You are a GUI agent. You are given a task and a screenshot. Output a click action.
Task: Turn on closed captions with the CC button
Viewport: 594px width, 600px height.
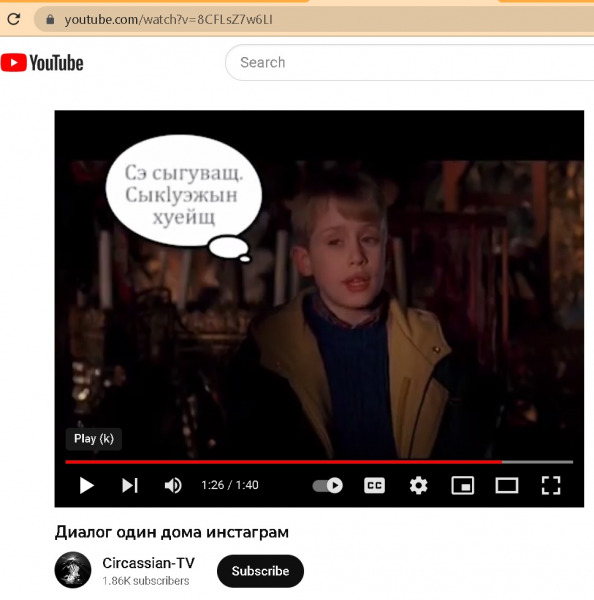374,486
